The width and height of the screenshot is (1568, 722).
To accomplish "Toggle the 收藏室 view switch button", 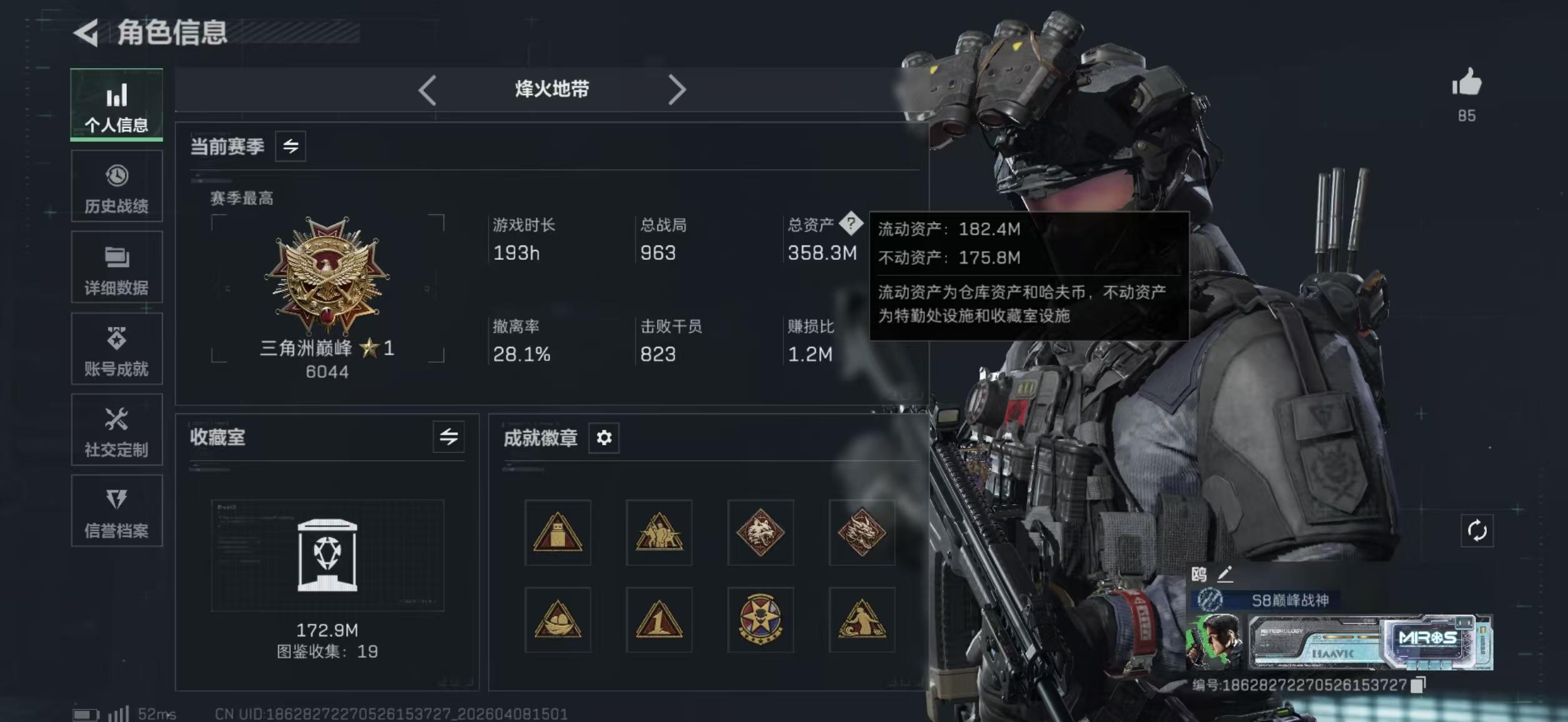I will pyautogui.click(x=449, y=437).
